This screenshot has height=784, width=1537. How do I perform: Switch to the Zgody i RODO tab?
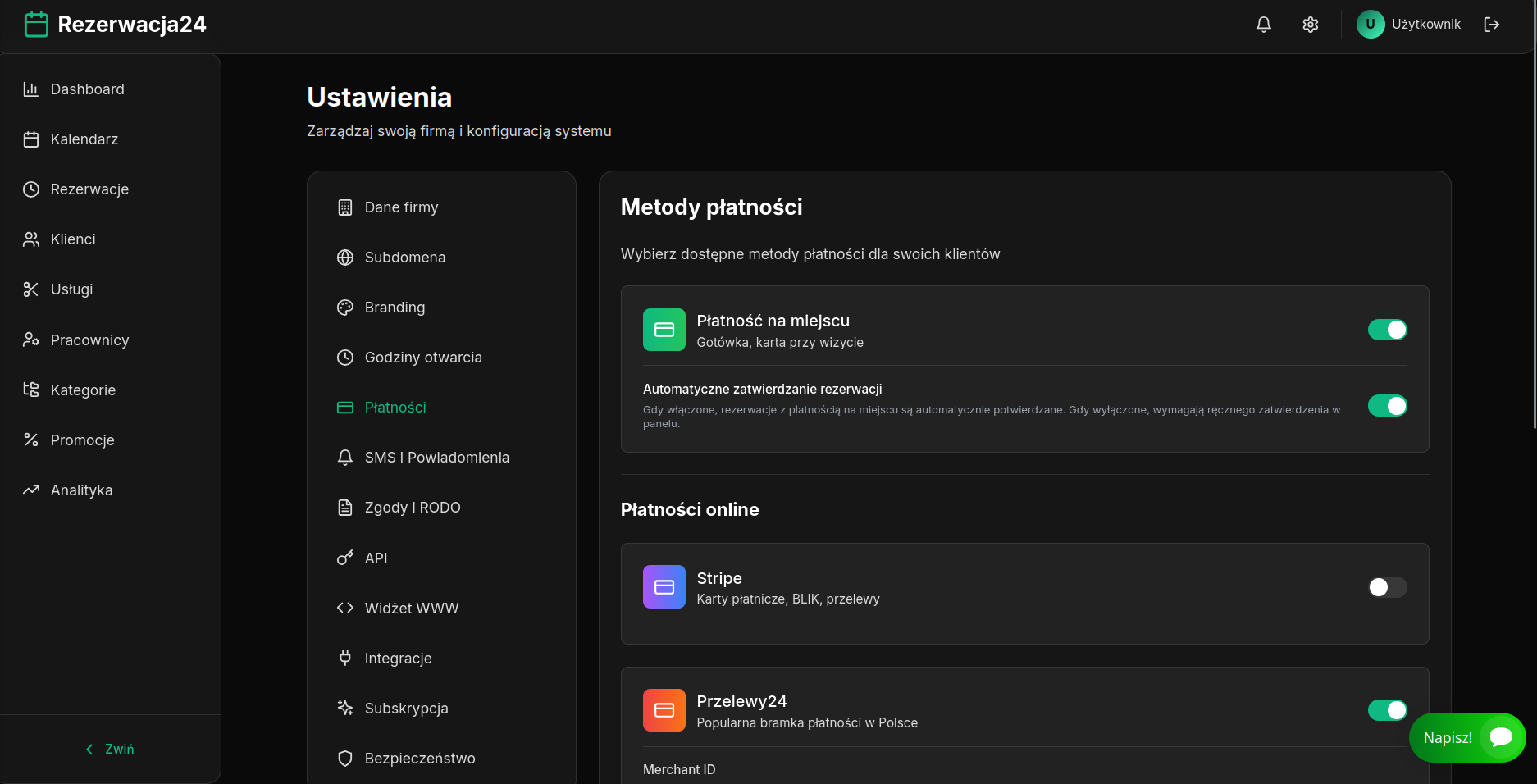coord(413,507)
